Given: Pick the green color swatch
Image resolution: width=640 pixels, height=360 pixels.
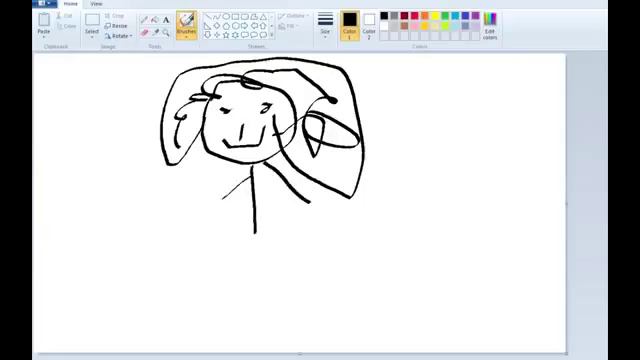Looking at the screenshot, I should 445,16.
